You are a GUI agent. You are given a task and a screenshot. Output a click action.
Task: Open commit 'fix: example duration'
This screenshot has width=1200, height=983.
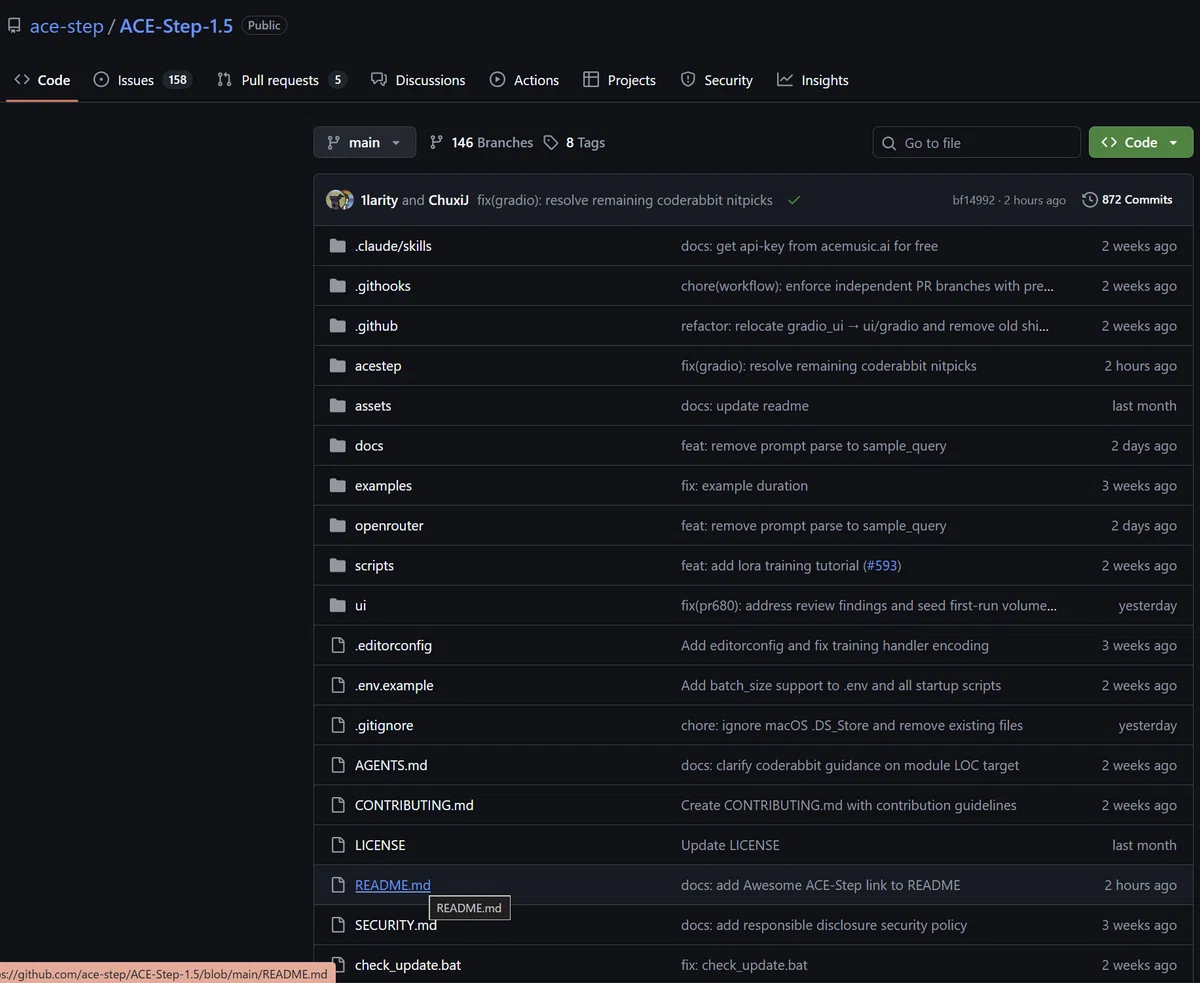click(x=744, y=486)
